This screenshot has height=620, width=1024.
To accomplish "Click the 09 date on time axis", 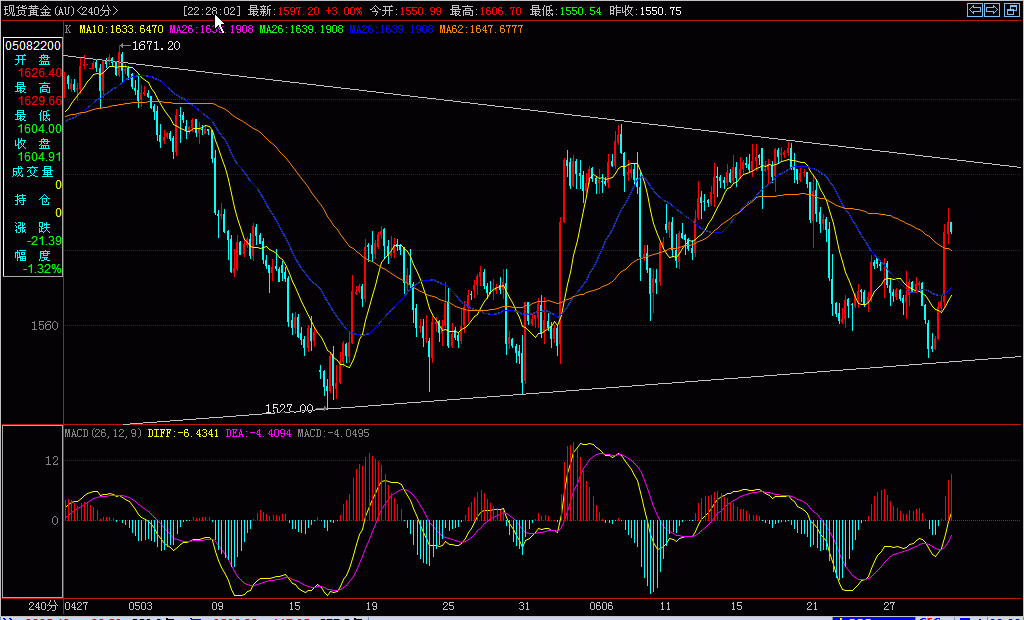I will 217,605.
